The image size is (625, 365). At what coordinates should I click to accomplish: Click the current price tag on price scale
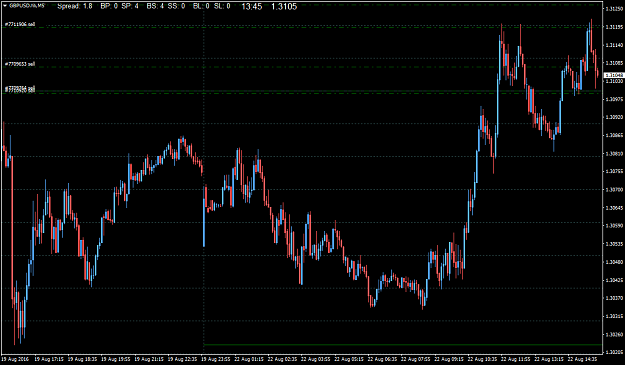[x=614, y=75]
